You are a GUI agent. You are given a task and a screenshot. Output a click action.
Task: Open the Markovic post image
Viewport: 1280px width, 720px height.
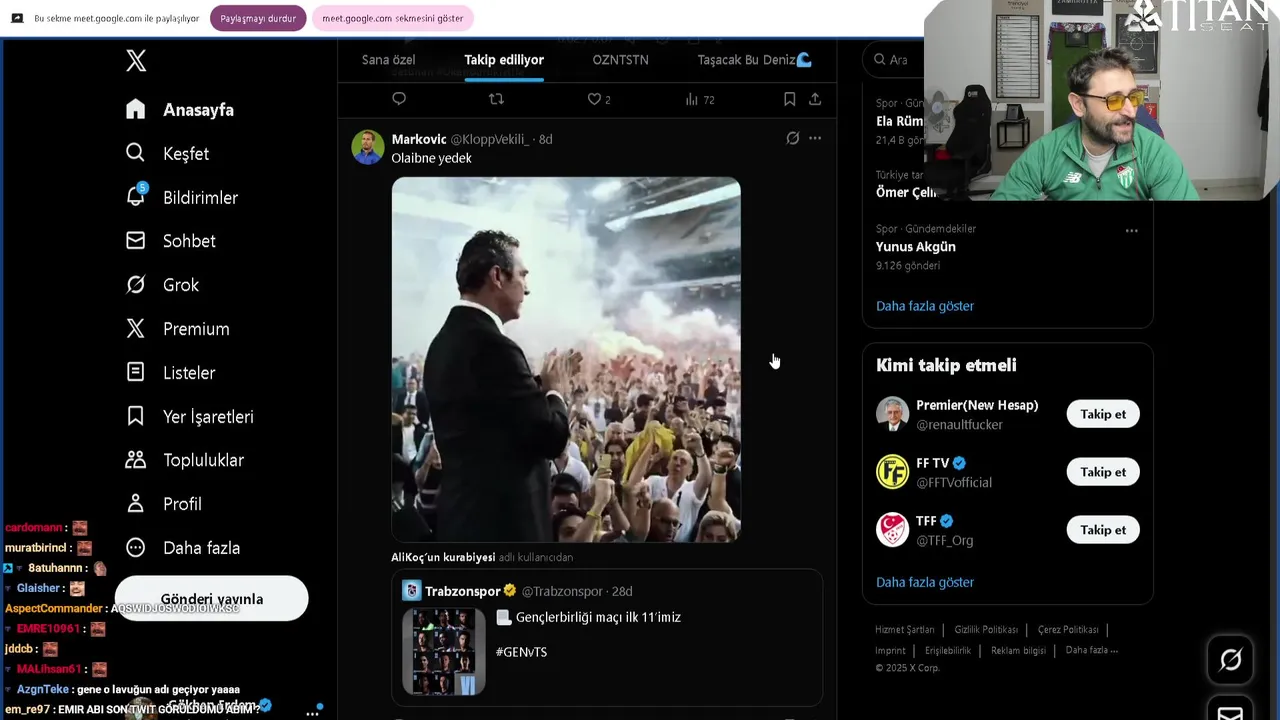566,360
